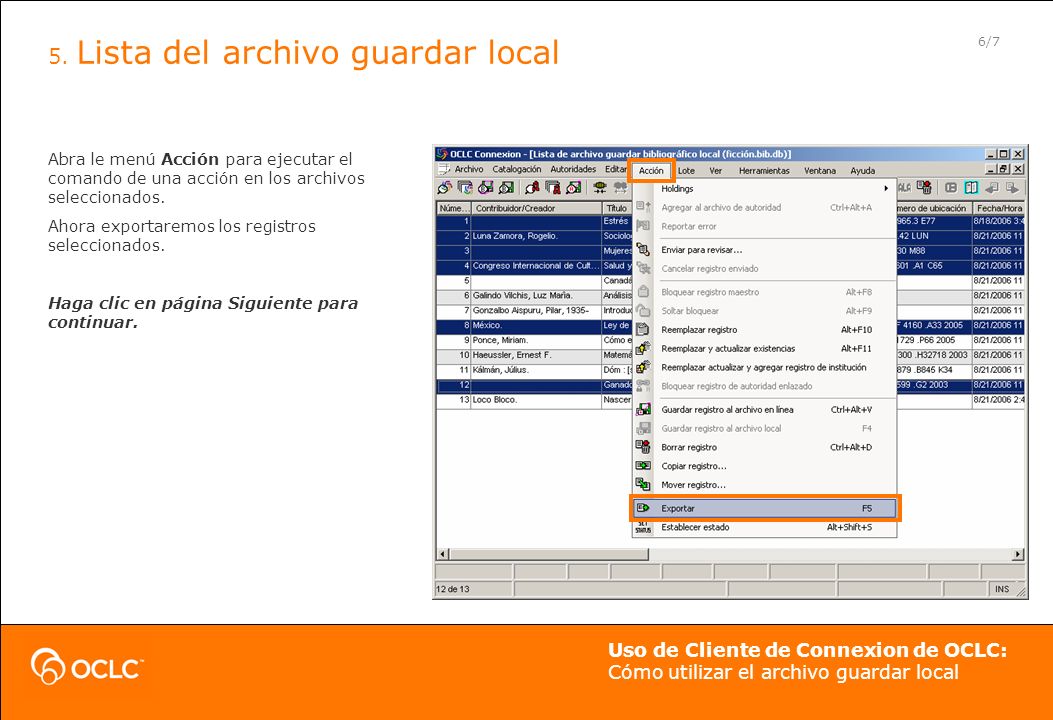1053x720 pixels.
Task: Click the Set Status icon beside Establecer estado
Action: coord(643,527)
